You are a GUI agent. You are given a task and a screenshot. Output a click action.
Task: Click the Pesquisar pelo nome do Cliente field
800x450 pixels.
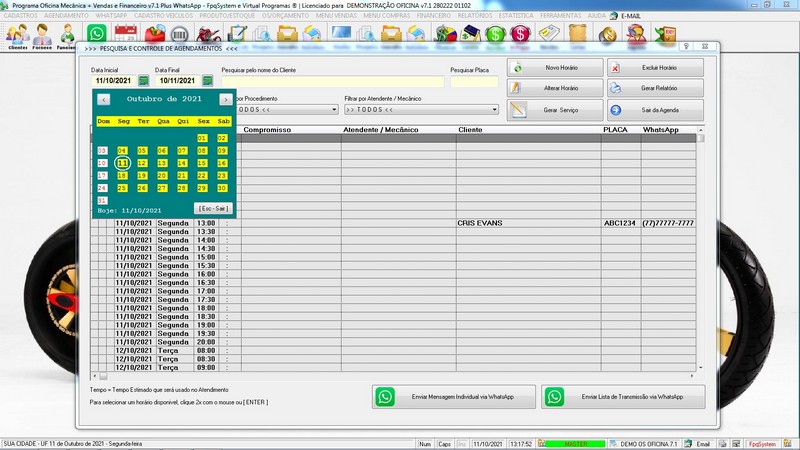[333, 81]
